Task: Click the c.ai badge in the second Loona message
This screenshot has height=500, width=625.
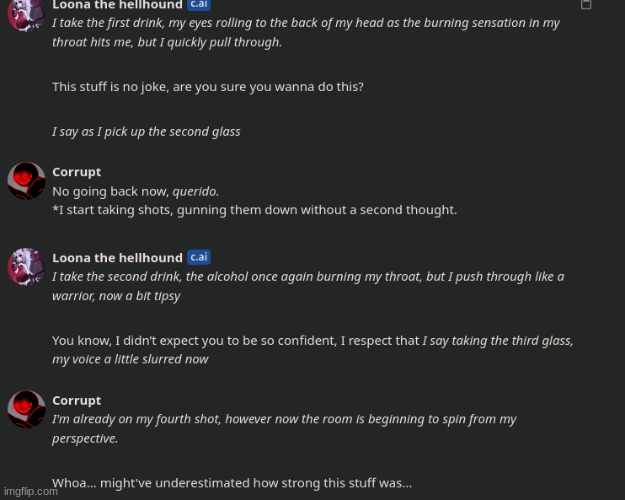Action: [x=199, y=257]
